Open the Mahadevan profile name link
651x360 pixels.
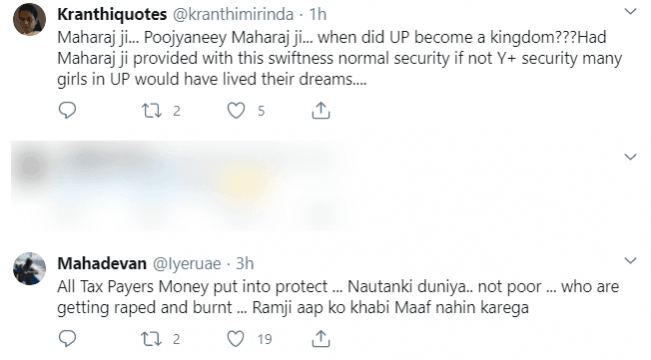click(x=102, y=263)
